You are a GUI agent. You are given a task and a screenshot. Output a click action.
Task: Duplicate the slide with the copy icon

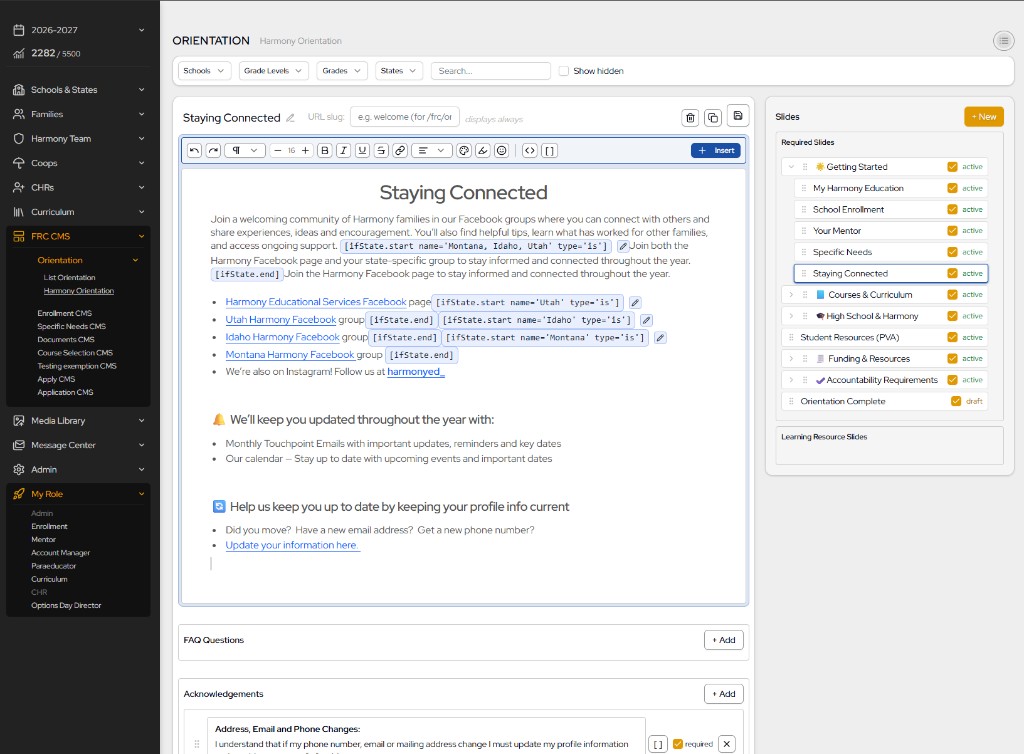point(712,118)
